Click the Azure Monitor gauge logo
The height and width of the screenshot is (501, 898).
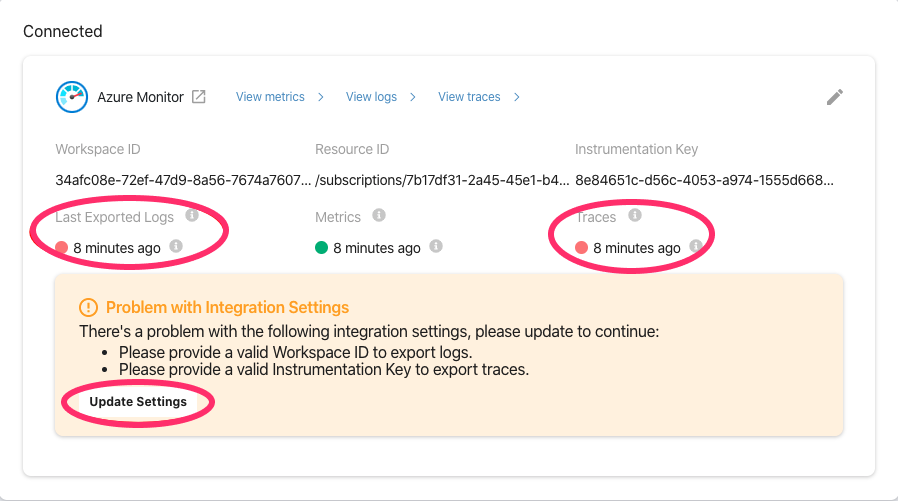click(72, 97)
